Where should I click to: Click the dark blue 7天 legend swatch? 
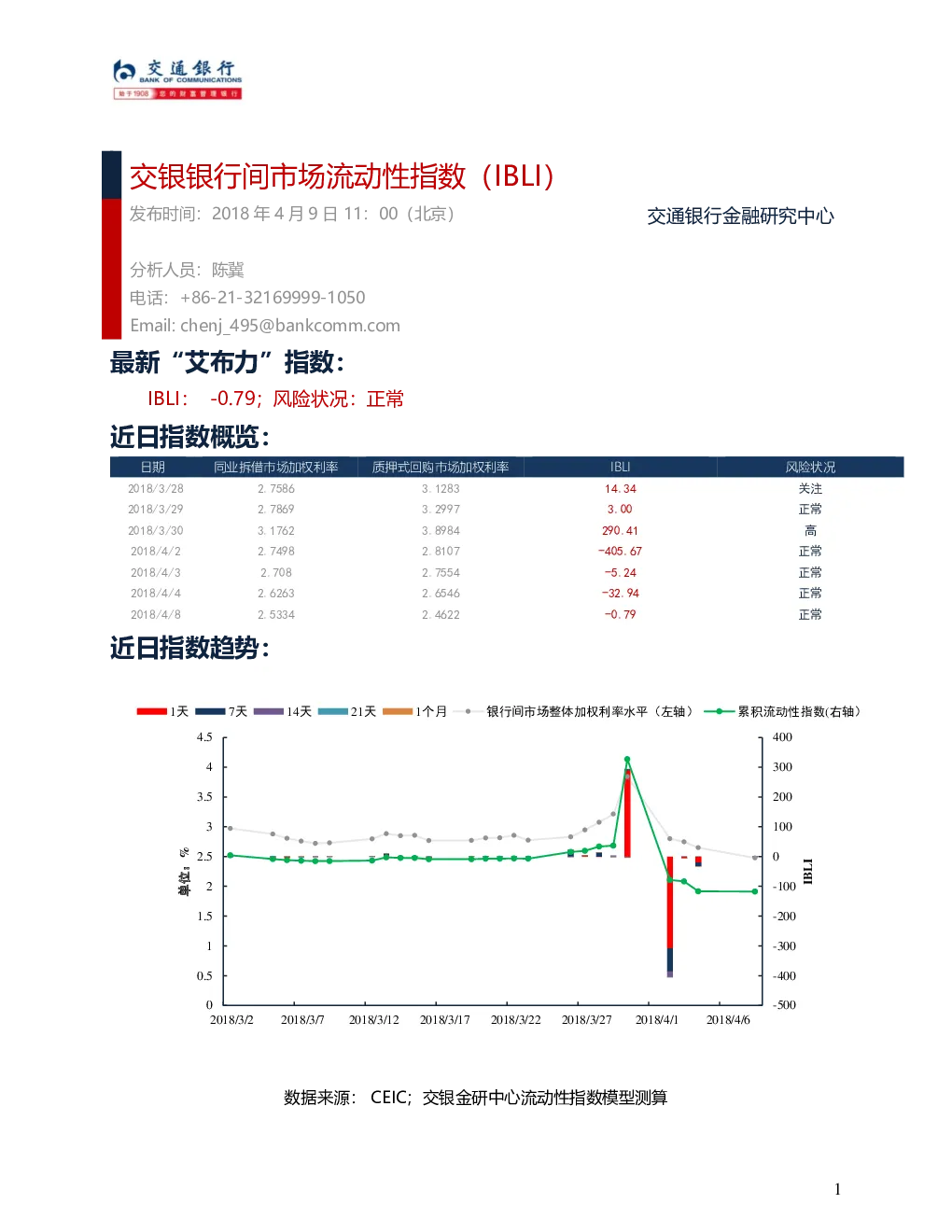pos(210,711)
